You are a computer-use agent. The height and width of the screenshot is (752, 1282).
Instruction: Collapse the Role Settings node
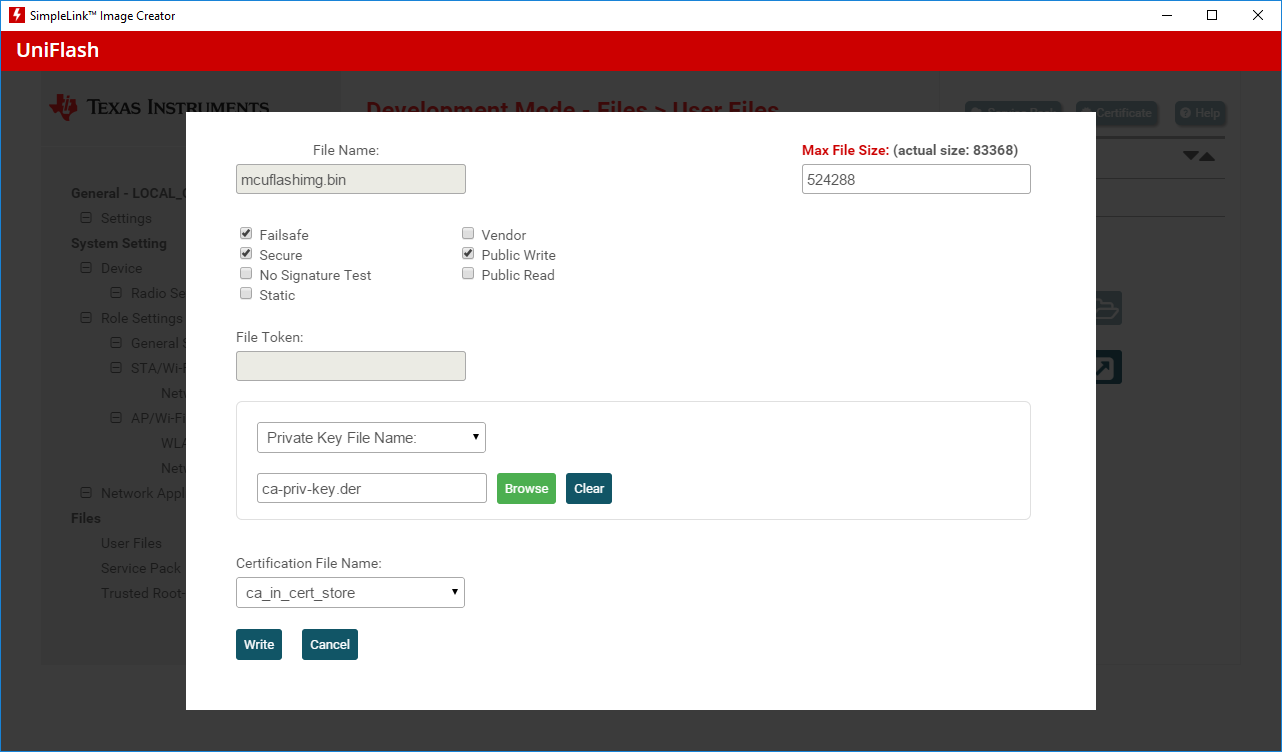(x=86, y=318)
